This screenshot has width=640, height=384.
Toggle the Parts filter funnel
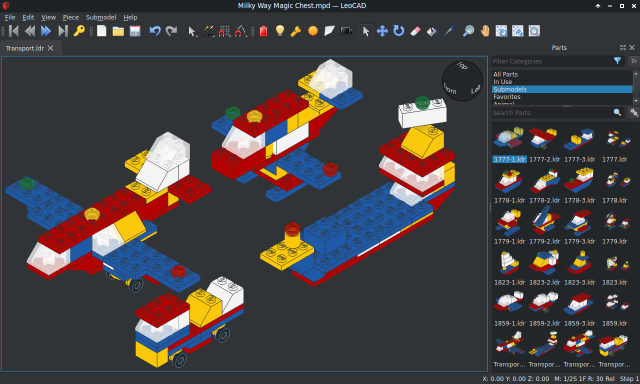point(617,61)
